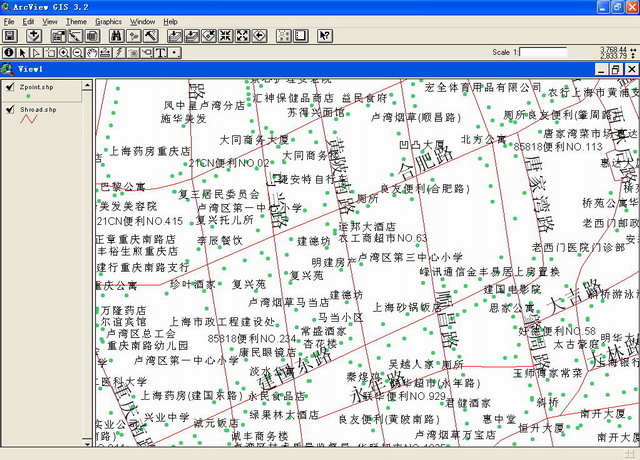The image size is (640, 460).
Task: Uncheck the Shroad.shp theme checkbox
Action: 10,109
